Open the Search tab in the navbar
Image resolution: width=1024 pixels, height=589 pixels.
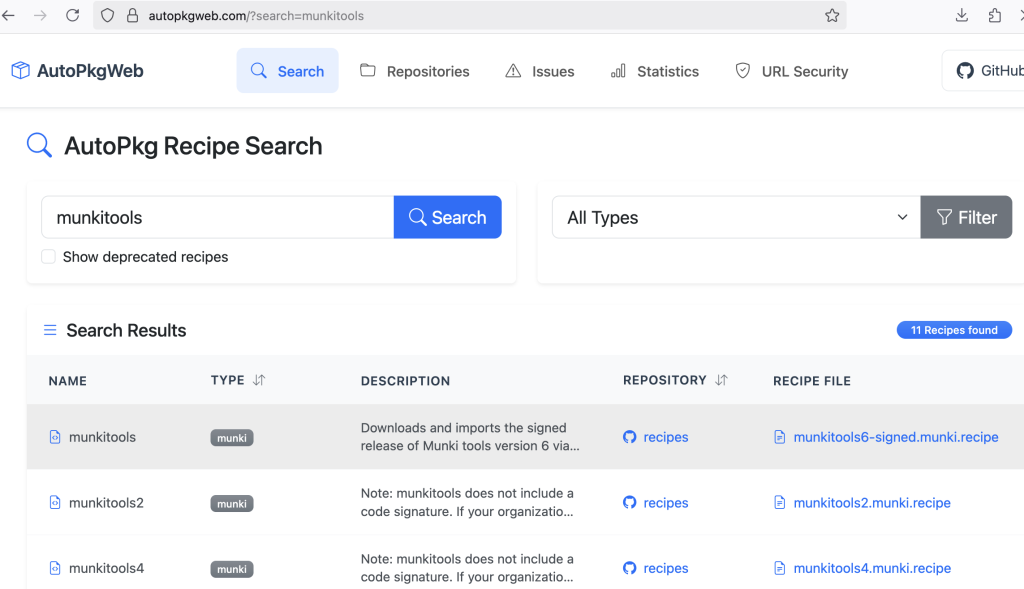[287, 71]
